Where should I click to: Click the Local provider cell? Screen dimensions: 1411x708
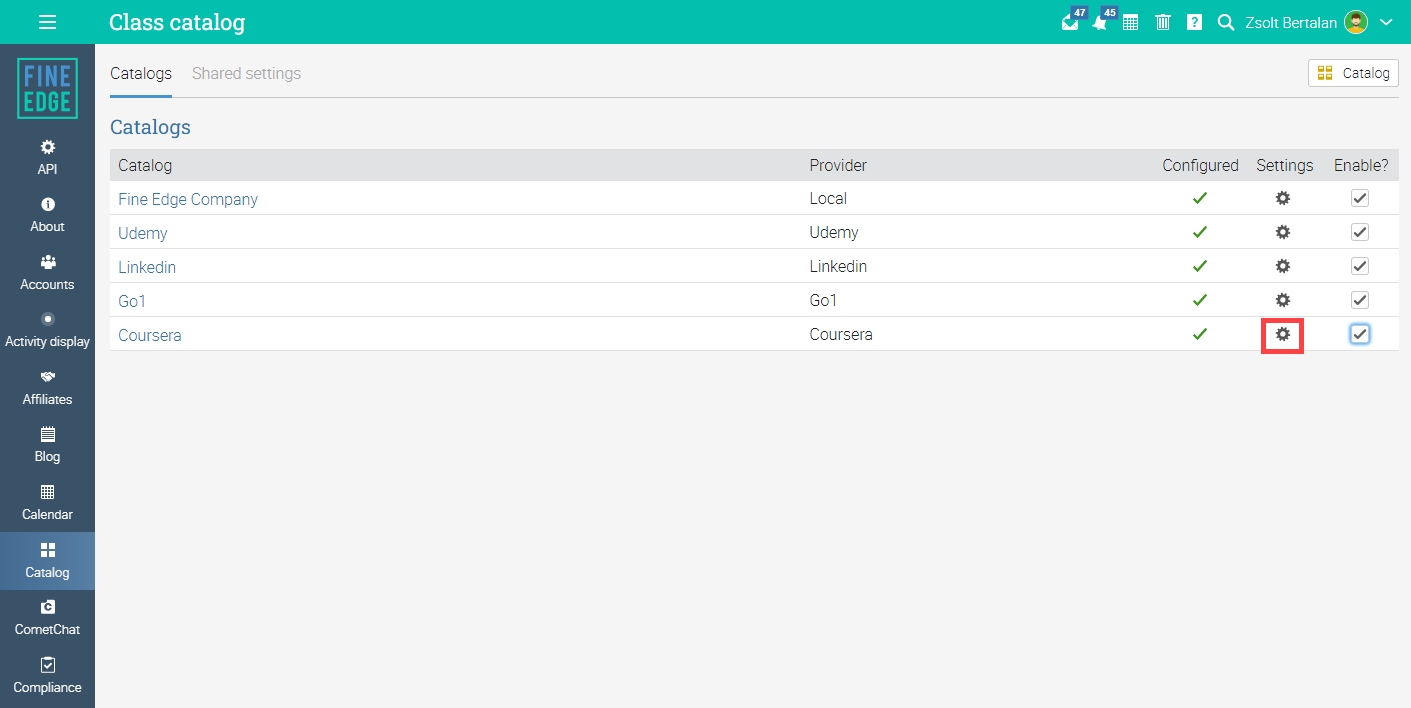click(828, 198)
